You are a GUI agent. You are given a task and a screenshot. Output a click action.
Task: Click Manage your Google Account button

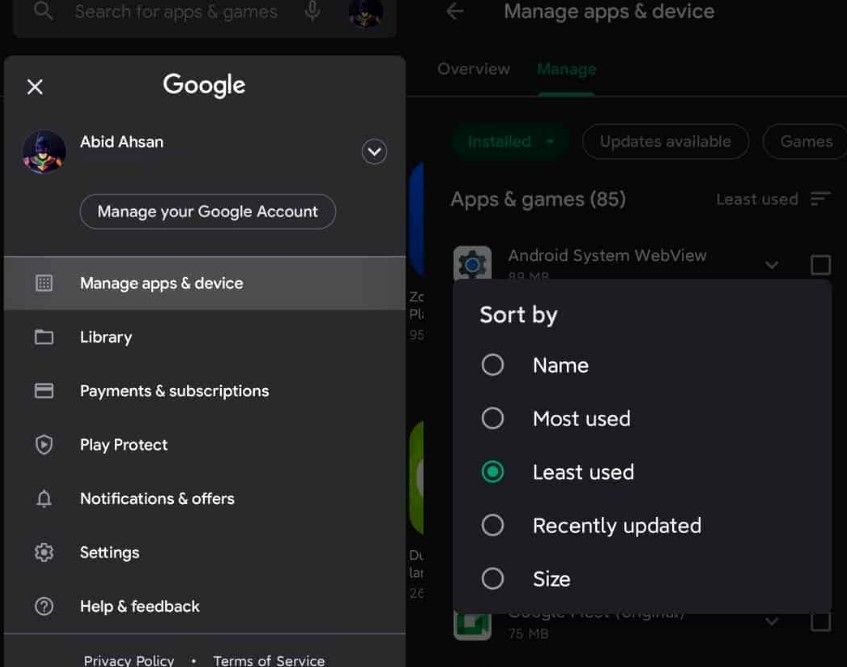[x=208, y=212]
